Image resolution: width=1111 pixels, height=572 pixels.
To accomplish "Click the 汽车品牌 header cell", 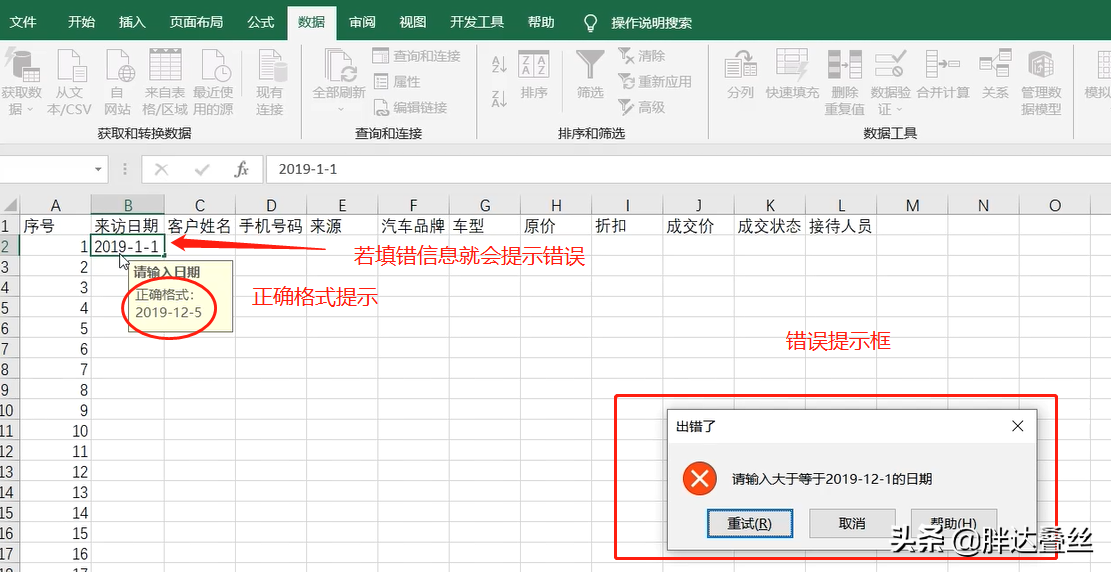I will (414, 226).
